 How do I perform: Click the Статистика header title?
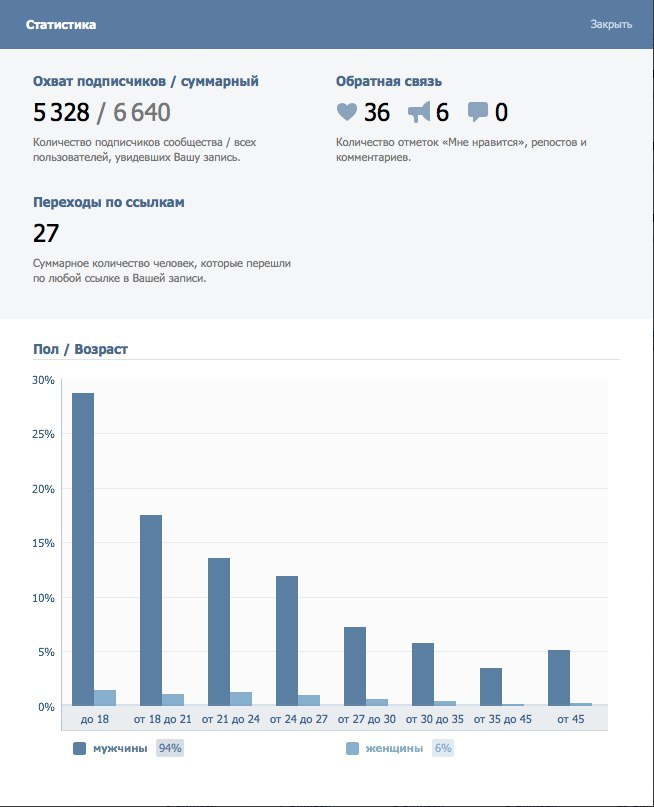[61, 25]
